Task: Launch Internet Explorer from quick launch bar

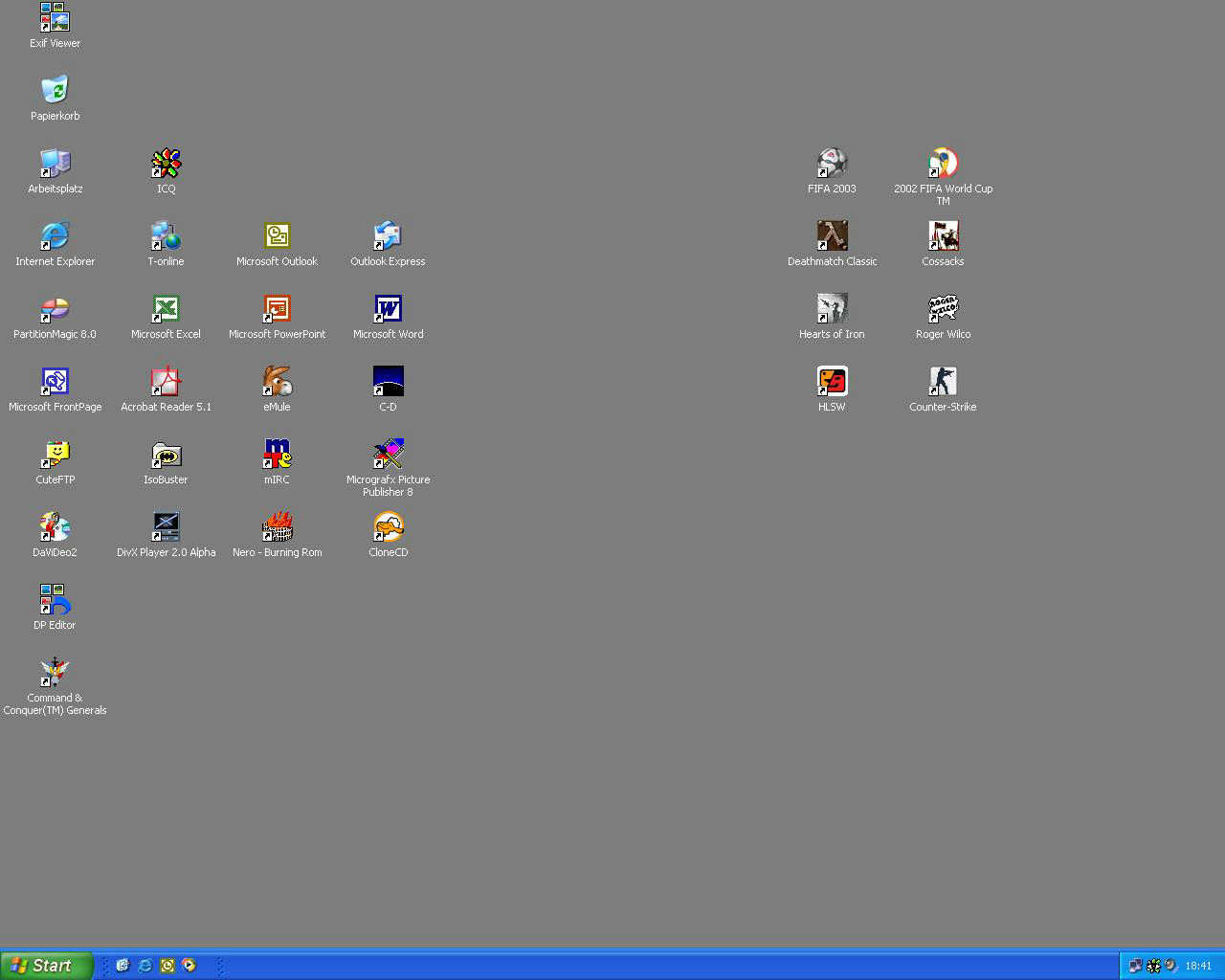Action: [145, 966]
